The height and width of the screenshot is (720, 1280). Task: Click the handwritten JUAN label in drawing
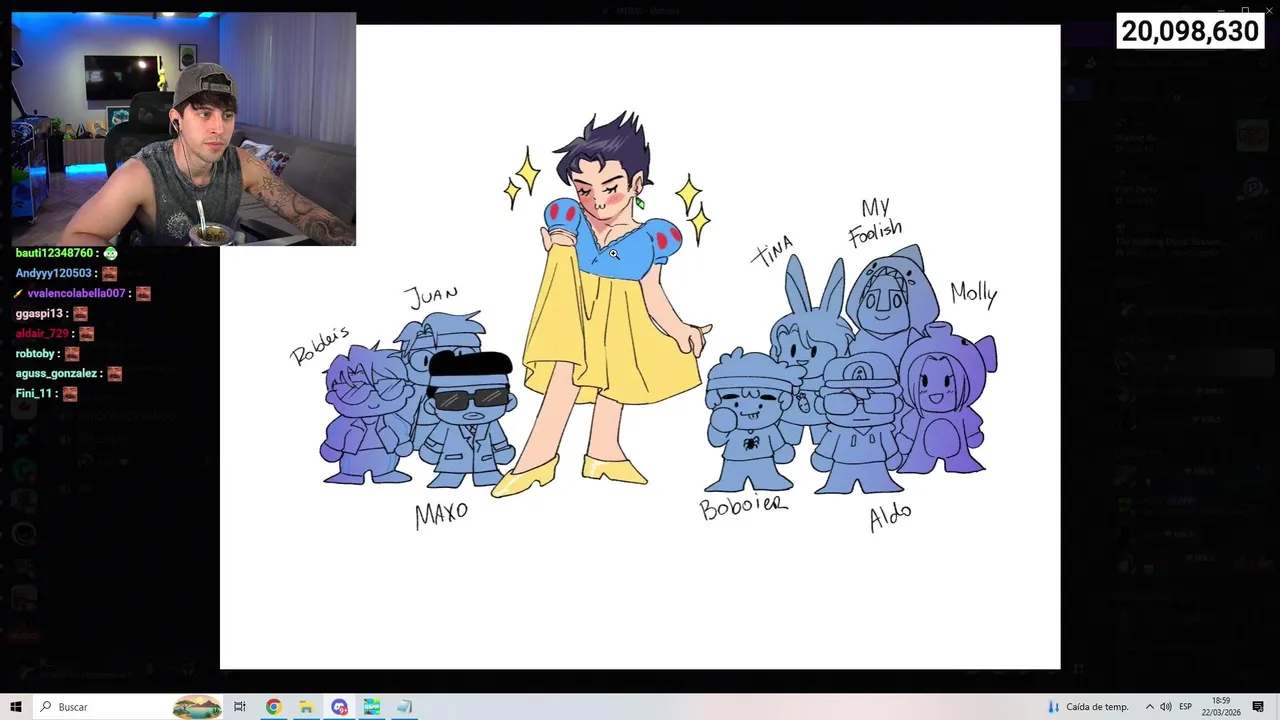(x=432, y=296)
